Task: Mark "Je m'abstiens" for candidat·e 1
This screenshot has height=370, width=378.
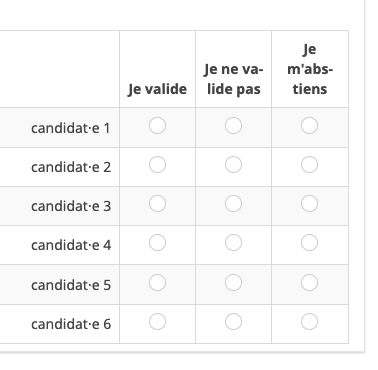Action: 309,126
